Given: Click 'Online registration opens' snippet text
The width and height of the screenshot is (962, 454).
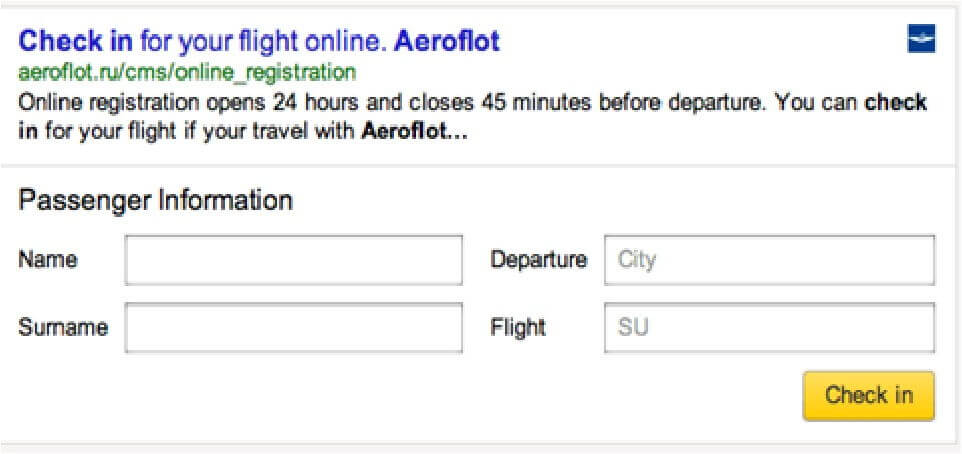Looking at the screenshot, I should (x=141, y=102).
